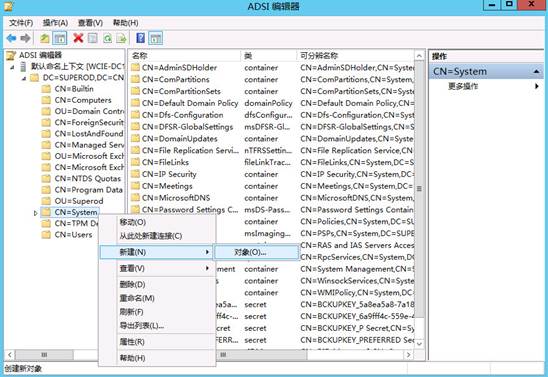Click the CN=Users tree folder icon
This screenshot has height=377, width=548.
(46, 234)
